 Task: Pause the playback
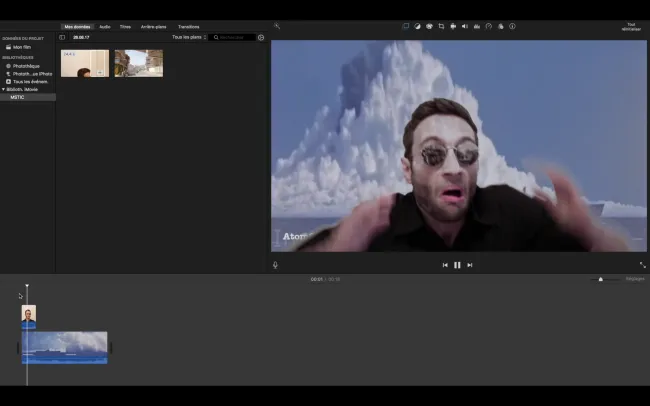457,265
